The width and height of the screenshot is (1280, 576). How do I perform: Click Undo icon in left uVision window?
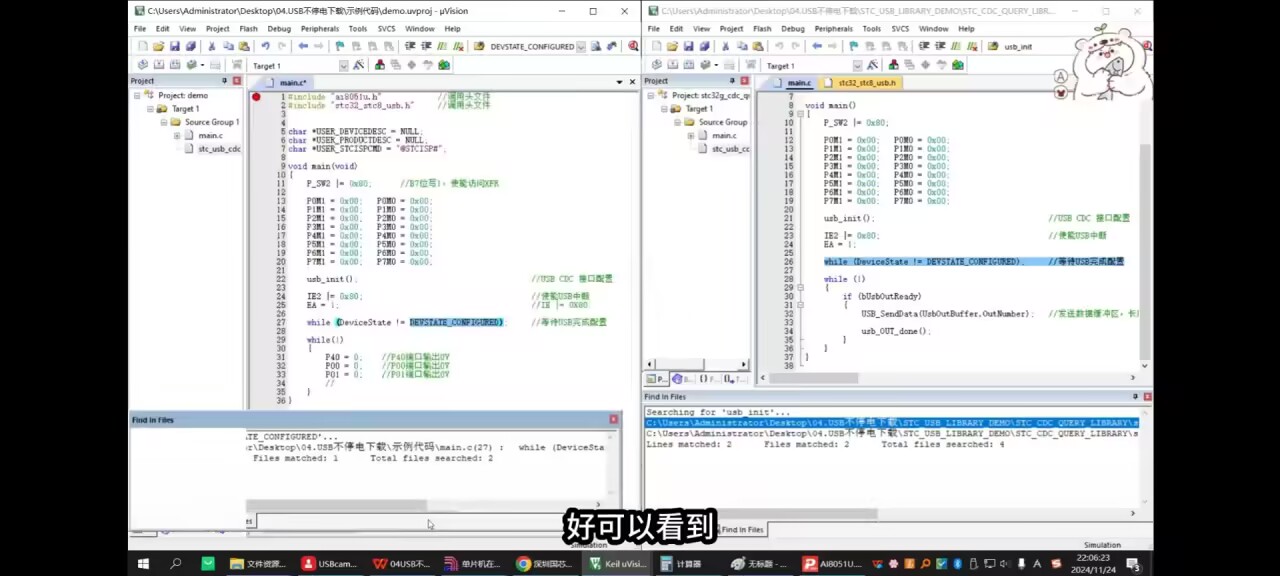coord(265,47)
